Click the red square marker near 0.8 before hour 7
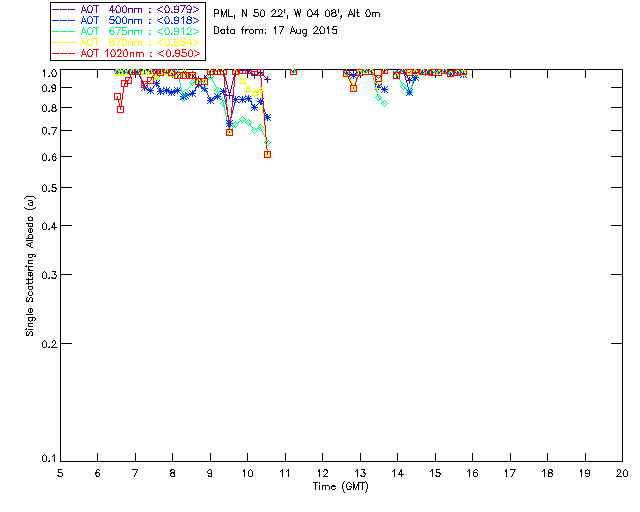The height and width of the screenshot is (512, 640). pos(120,109)
